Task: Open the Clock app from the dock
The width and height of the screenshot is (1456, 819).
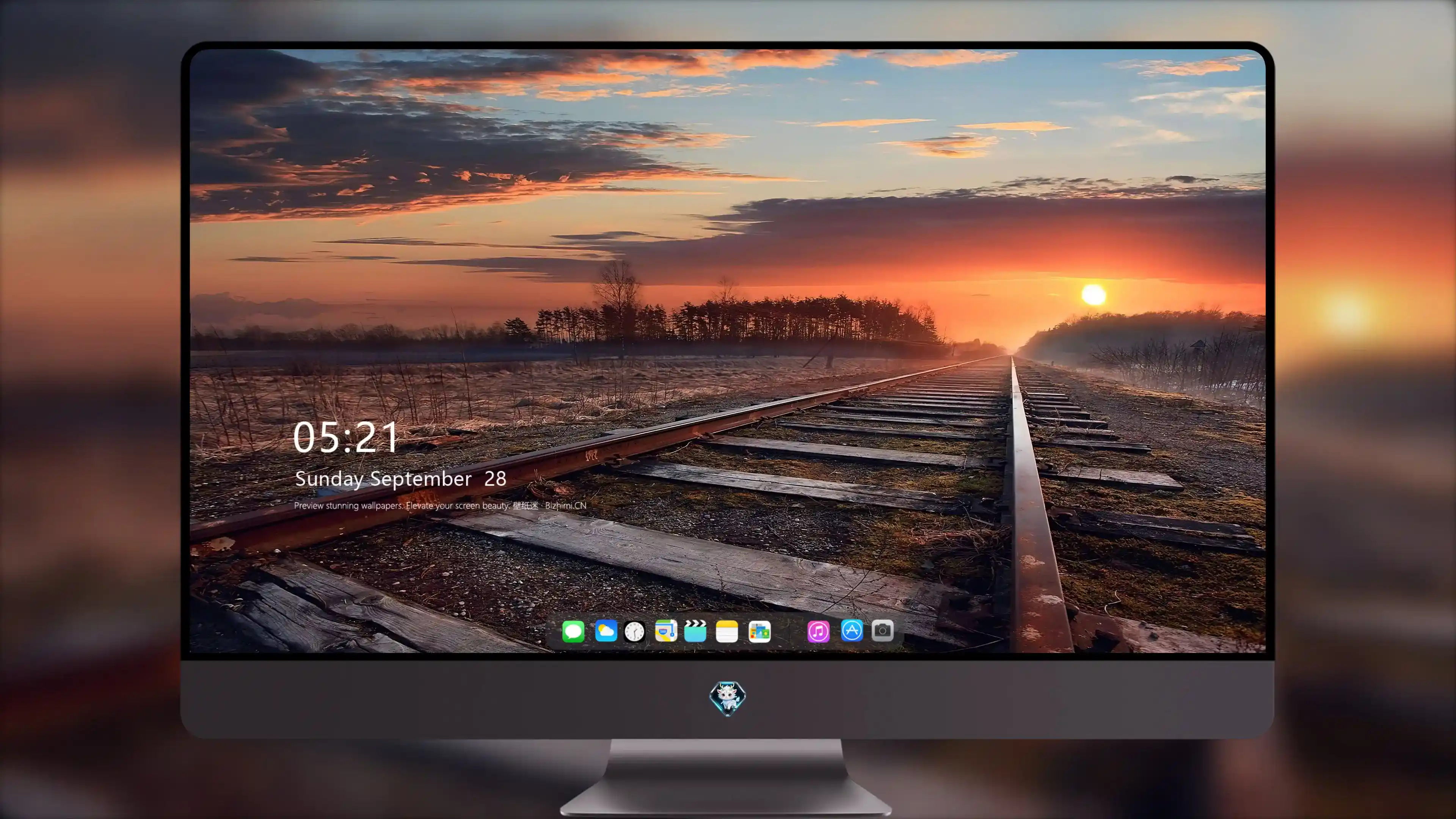Action: point(634,631)
